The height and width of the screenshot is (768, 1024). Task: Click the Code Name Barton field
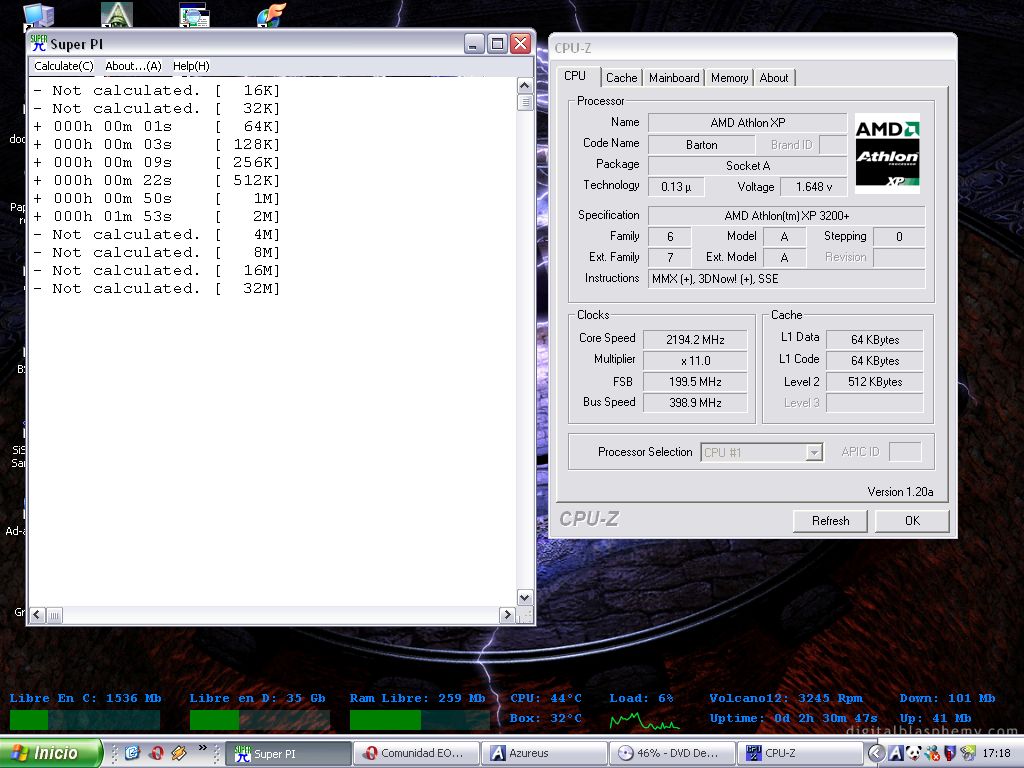coord(701,145)
